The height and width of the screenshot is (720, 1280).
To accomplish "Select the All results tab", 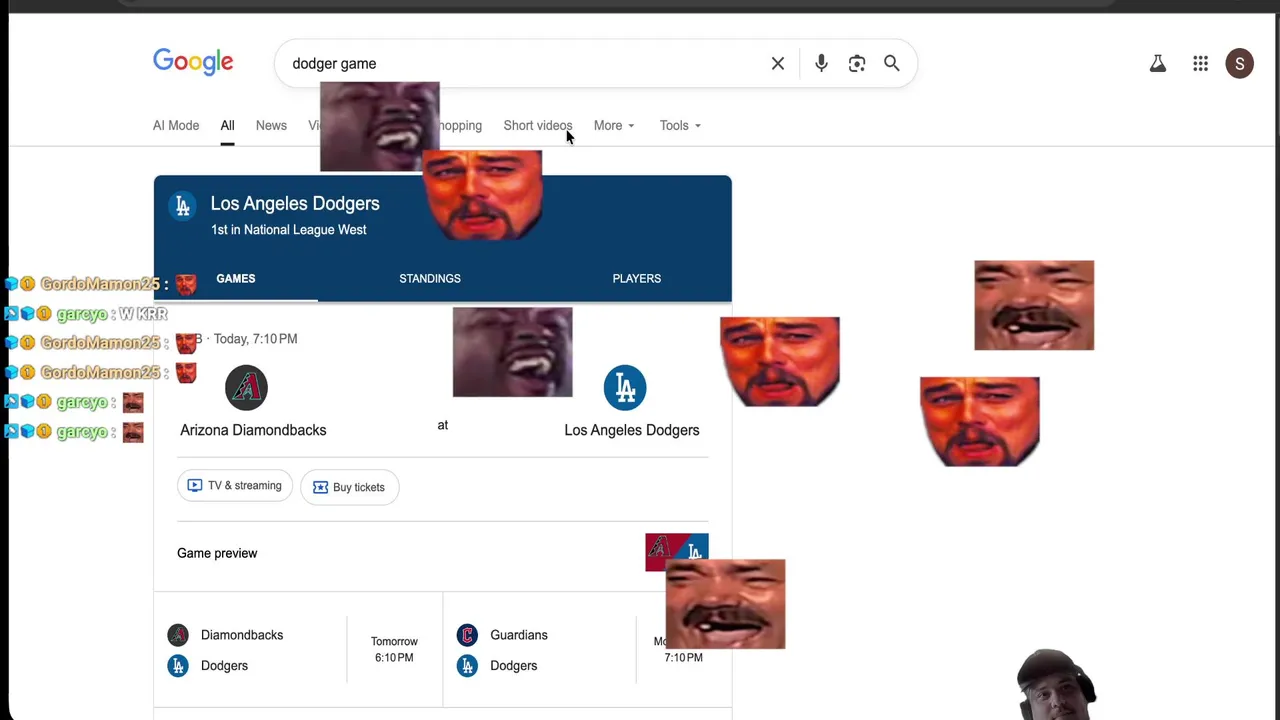I will 227,125.
